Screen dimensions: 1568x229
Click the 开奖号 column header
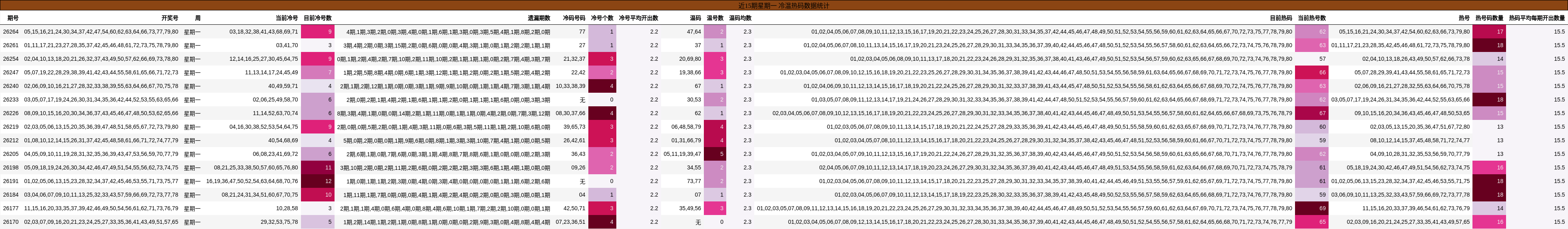(x=170, y=18)
